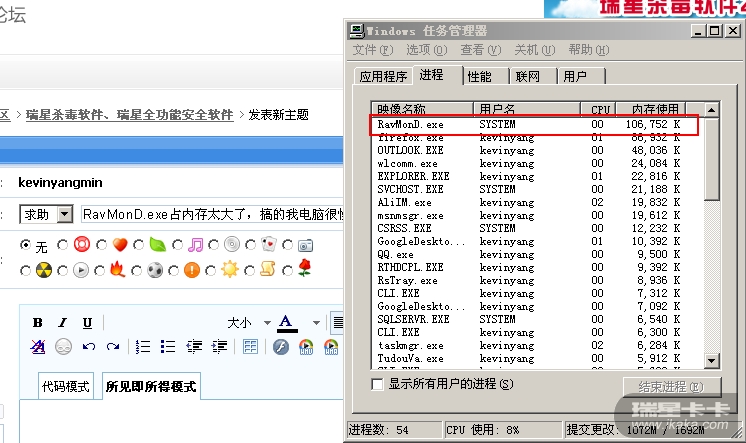Viewport: 746px width, 443px height.
Task: Select radio button beside the scroll icon
Action: tap(249, 270)
